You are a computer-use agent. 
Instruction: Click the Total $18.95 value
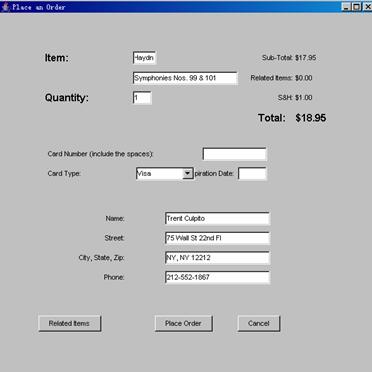(311, 118)
